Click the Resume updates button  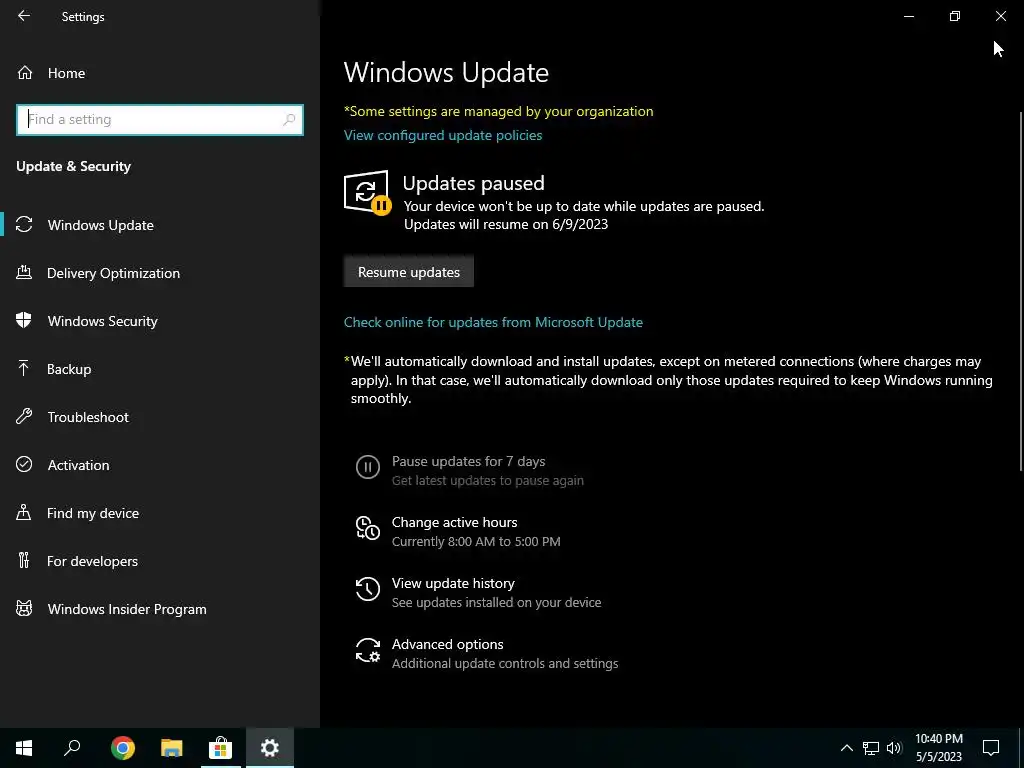(x=409, y=272)
